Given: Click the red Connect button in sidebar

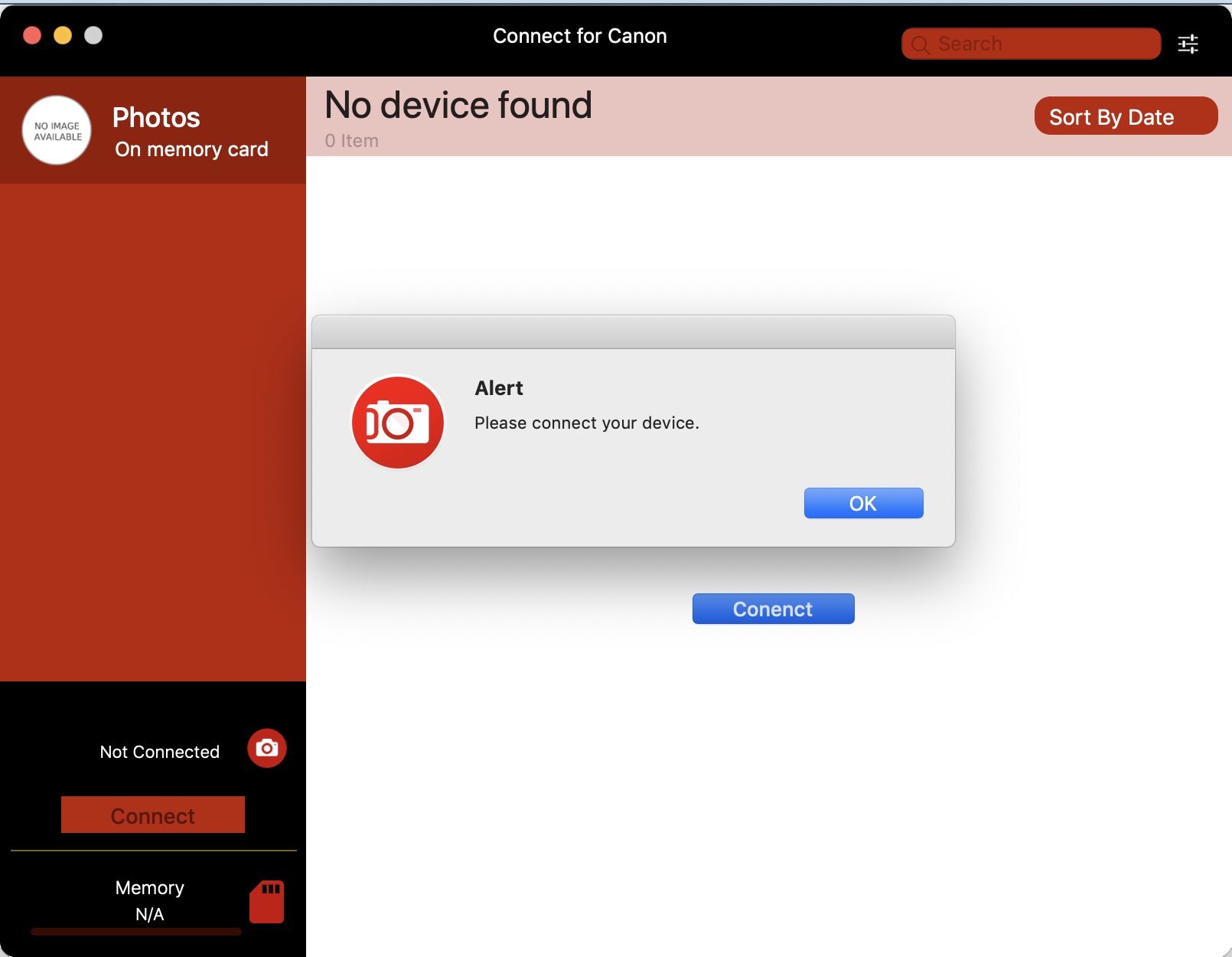Looking at the screenshot, I should (x=153, y=815).
